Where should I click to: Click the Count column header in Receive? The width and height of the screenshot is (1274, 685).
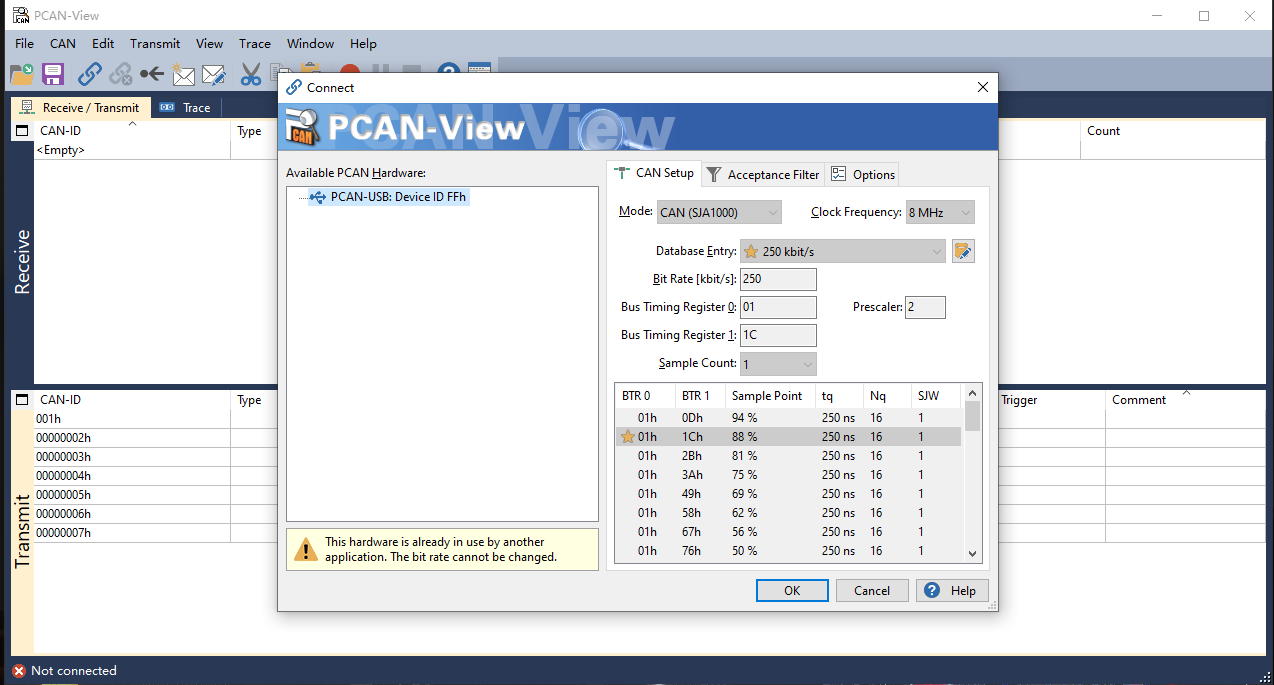point(1104,131)
